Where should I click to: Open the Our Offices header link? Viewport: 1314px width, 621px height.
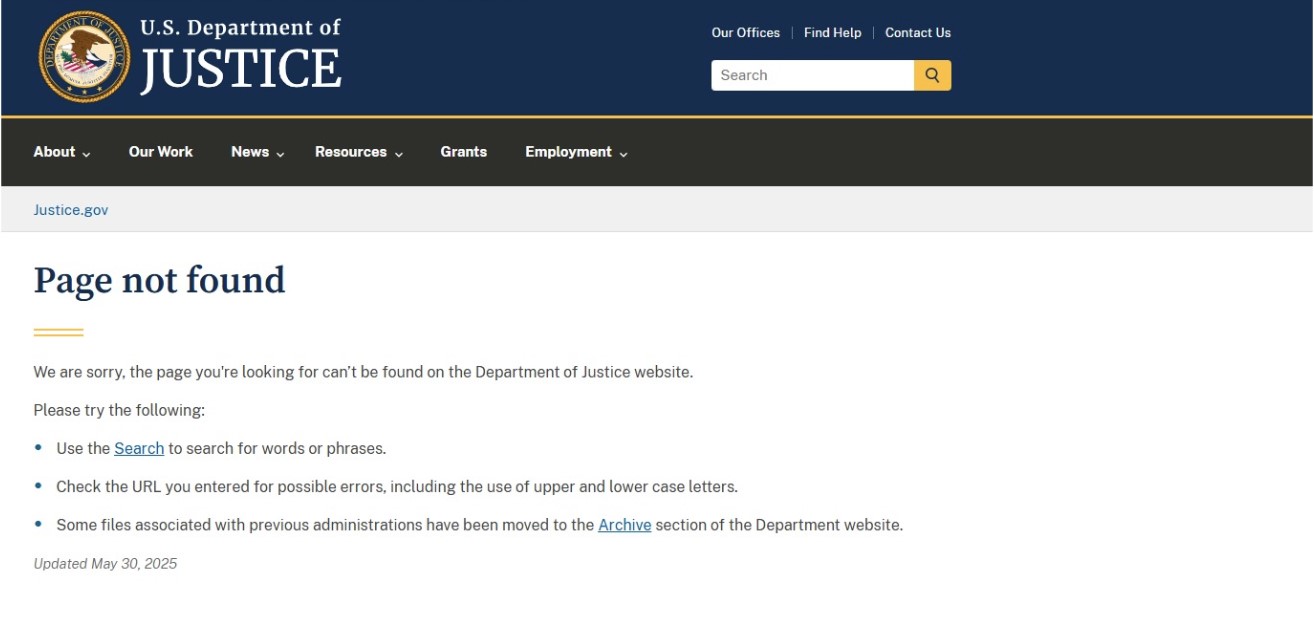click(745, 33)
